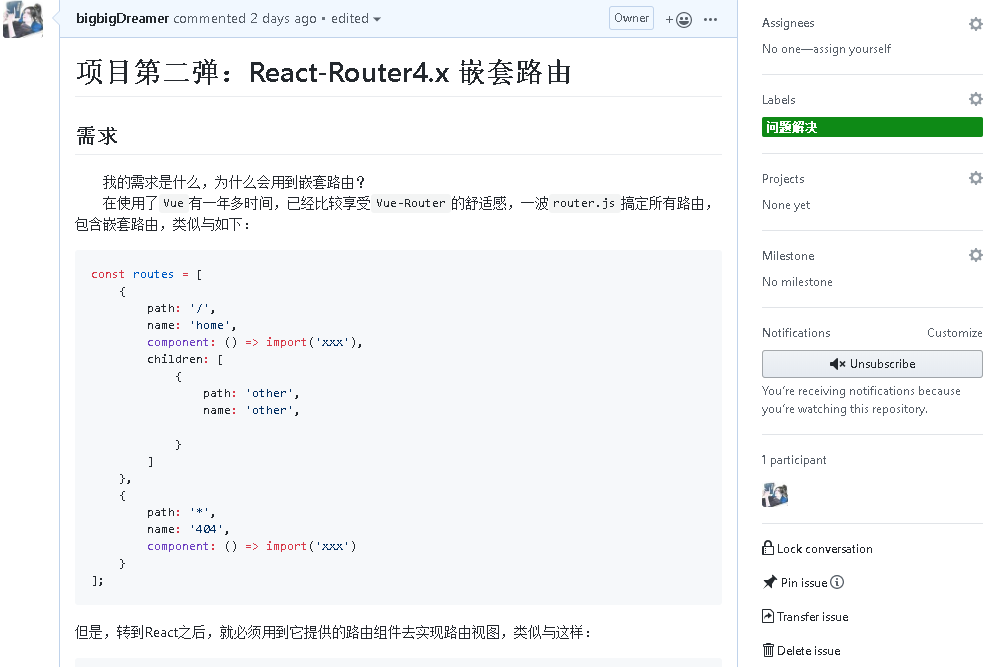Click the code line path: '*'

click(x=181, y=512)
